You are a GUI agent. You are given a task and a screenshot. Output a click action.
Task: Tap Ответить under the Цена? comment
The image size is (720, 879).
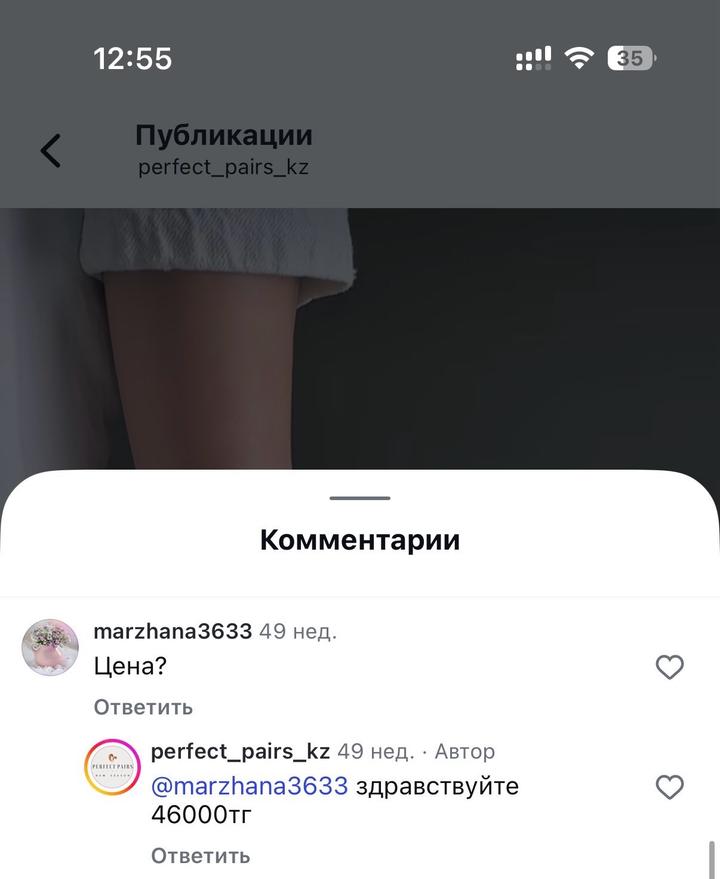143,707
